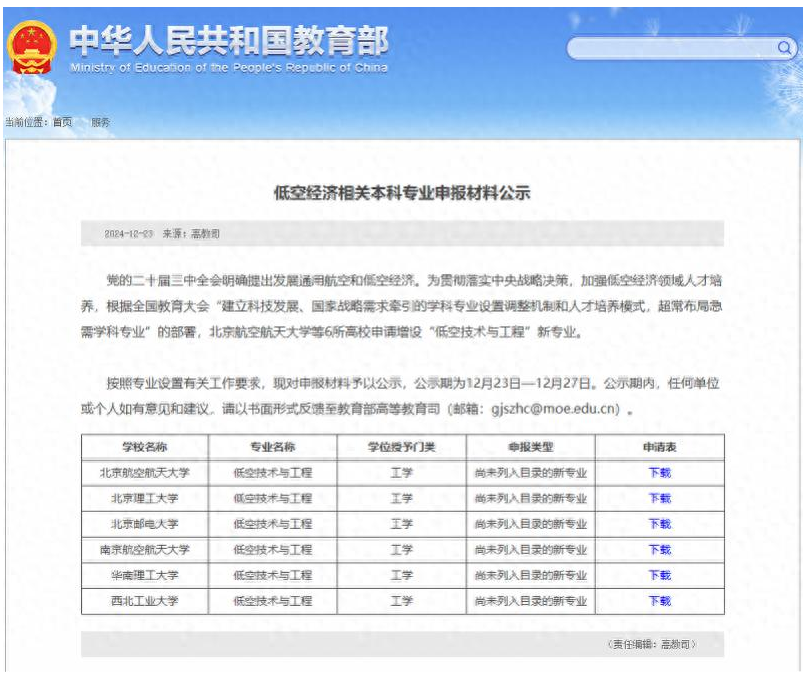Click the 申请表 column header

659,447
